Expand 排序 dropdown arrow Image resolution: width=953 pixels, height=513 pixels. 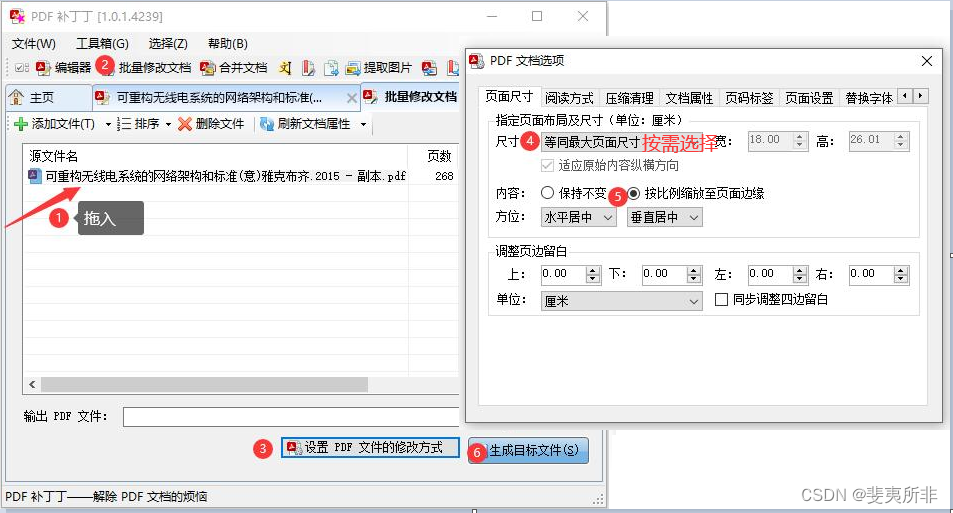click(168, 125)
